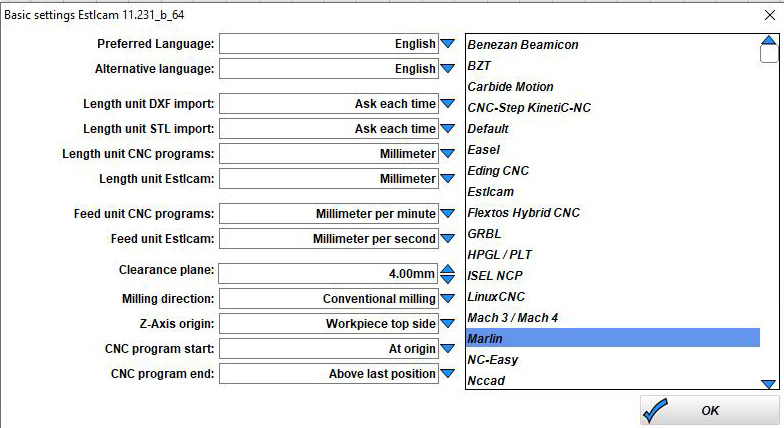784x428 pixels.
Task: Open the Milling direction dropdown arrow
Action: point(448,299)
